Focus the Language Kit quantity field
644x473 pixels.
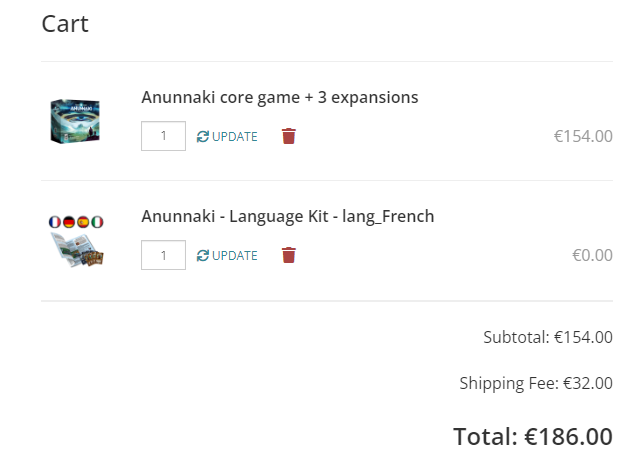[163, 255]
